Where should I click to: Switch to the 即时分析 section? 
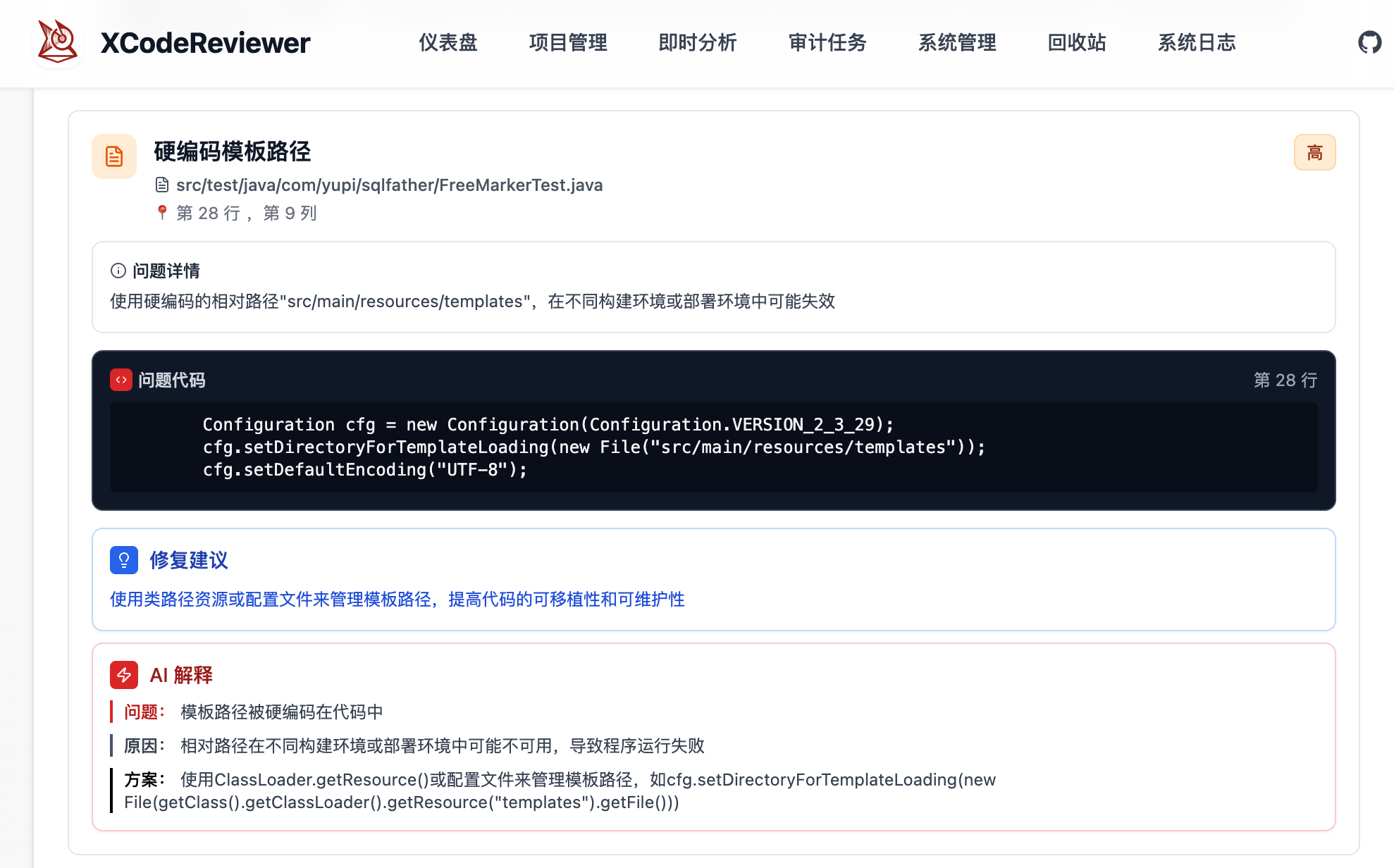698,43
